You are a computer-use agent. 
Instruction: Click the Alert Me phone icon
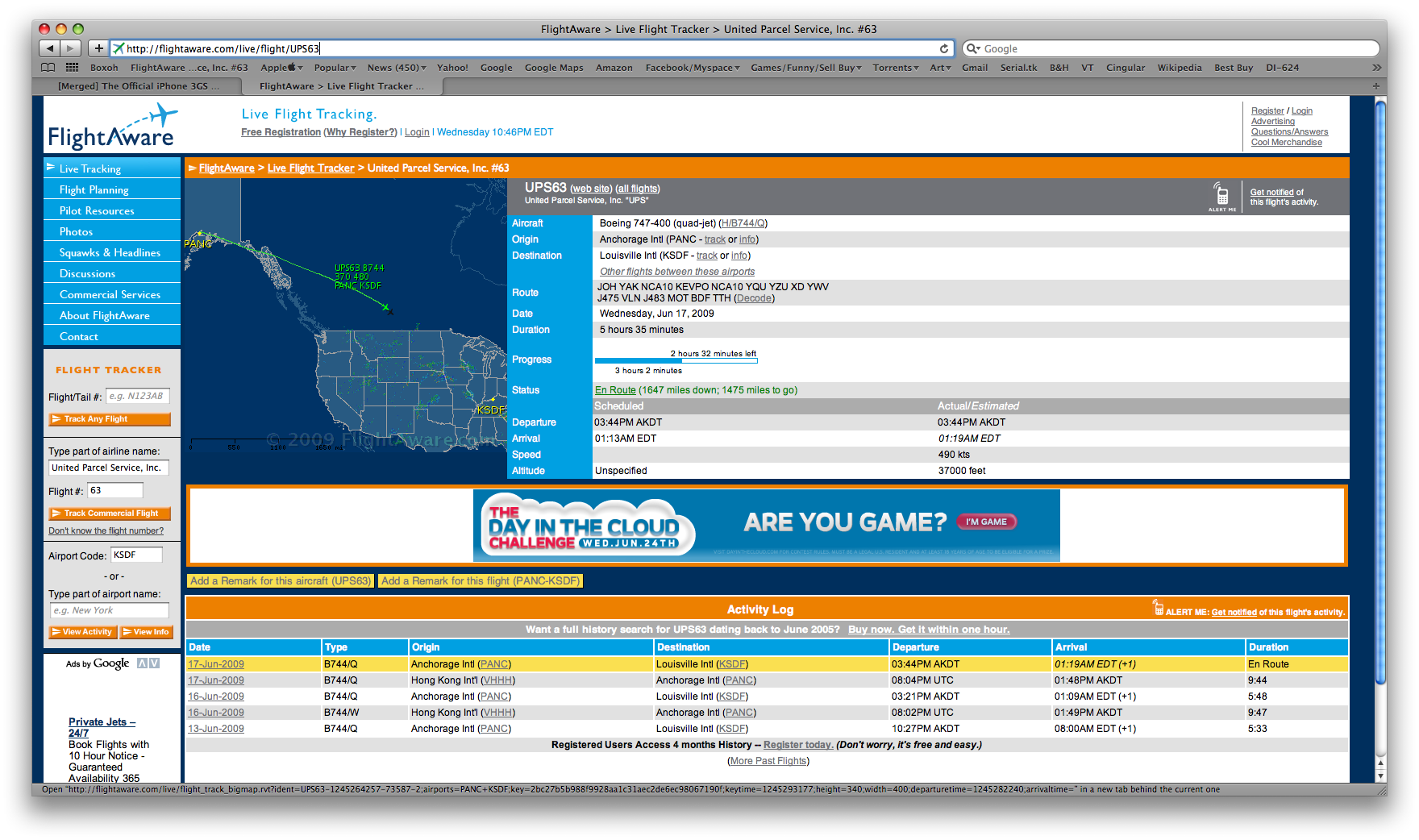coord(1222,196)
